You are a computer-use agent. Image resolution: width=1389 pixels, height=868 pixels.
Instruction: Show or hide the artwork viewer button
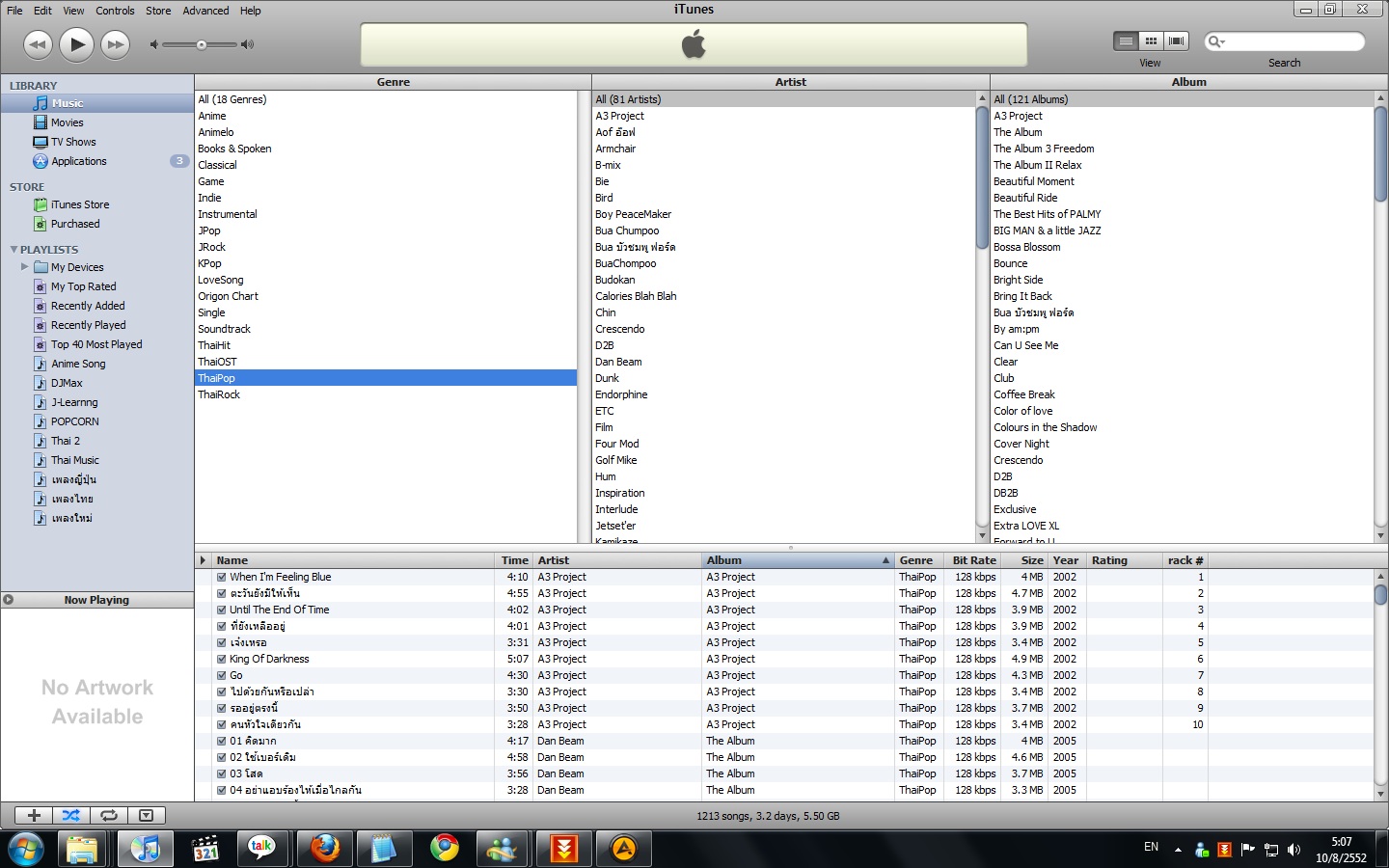pyautogui.click(x=146, y=815)
